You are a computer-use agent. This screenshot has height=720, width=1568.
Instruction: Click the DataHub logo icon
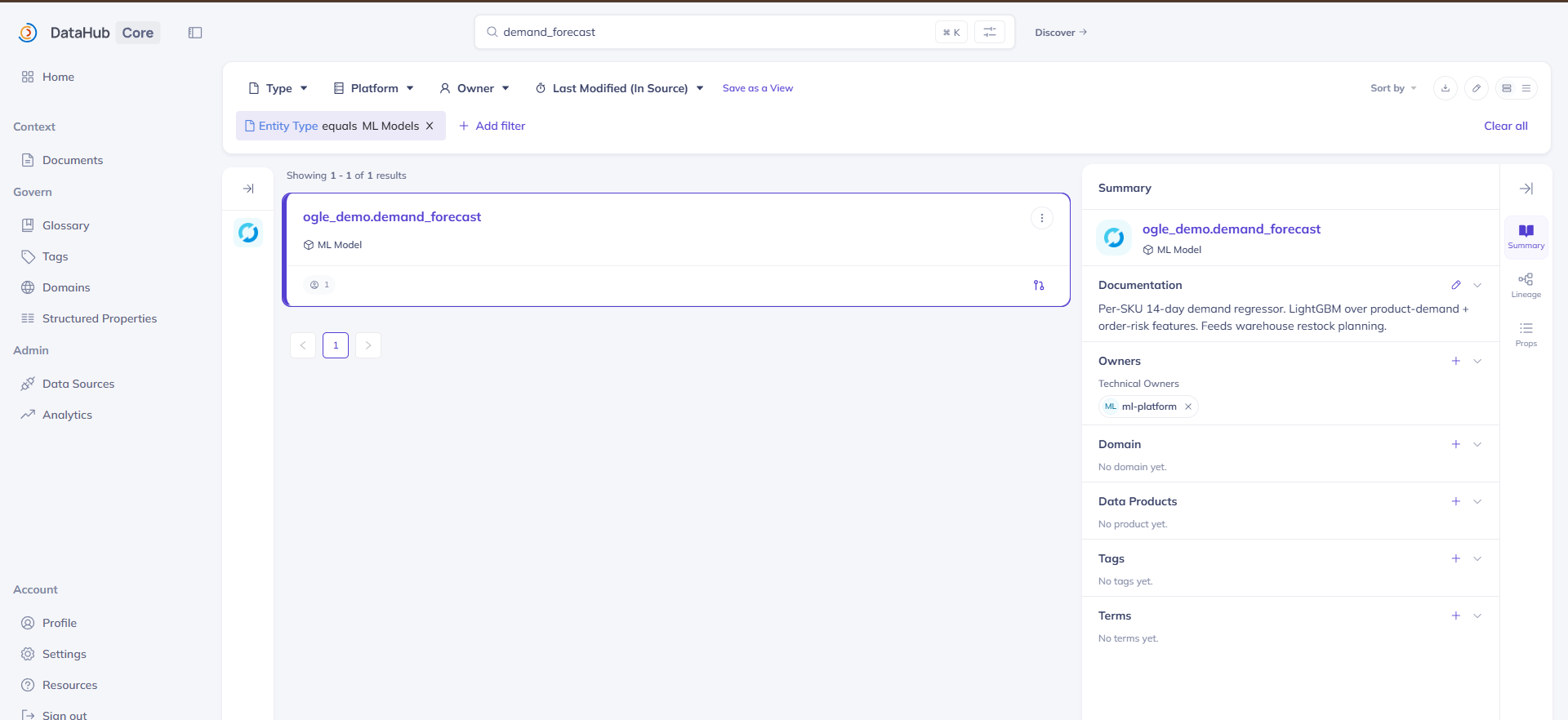point(28,33)
